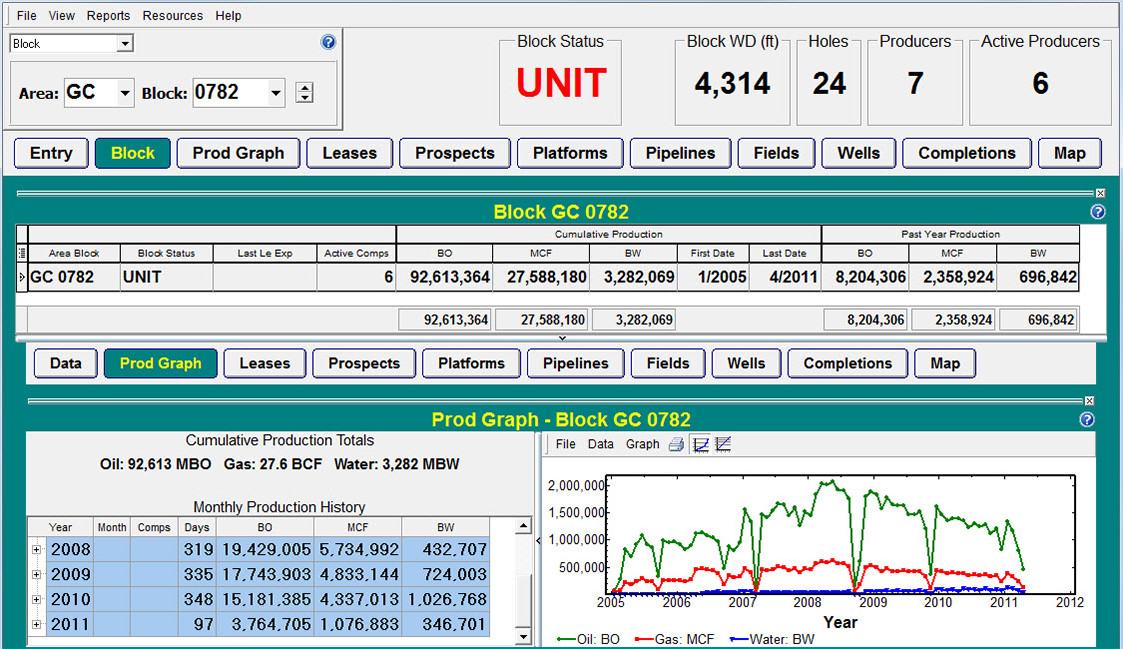Open the Graph menu in chart toolbar
Viewport: 1123px width, 649px height.
[642, 444]
